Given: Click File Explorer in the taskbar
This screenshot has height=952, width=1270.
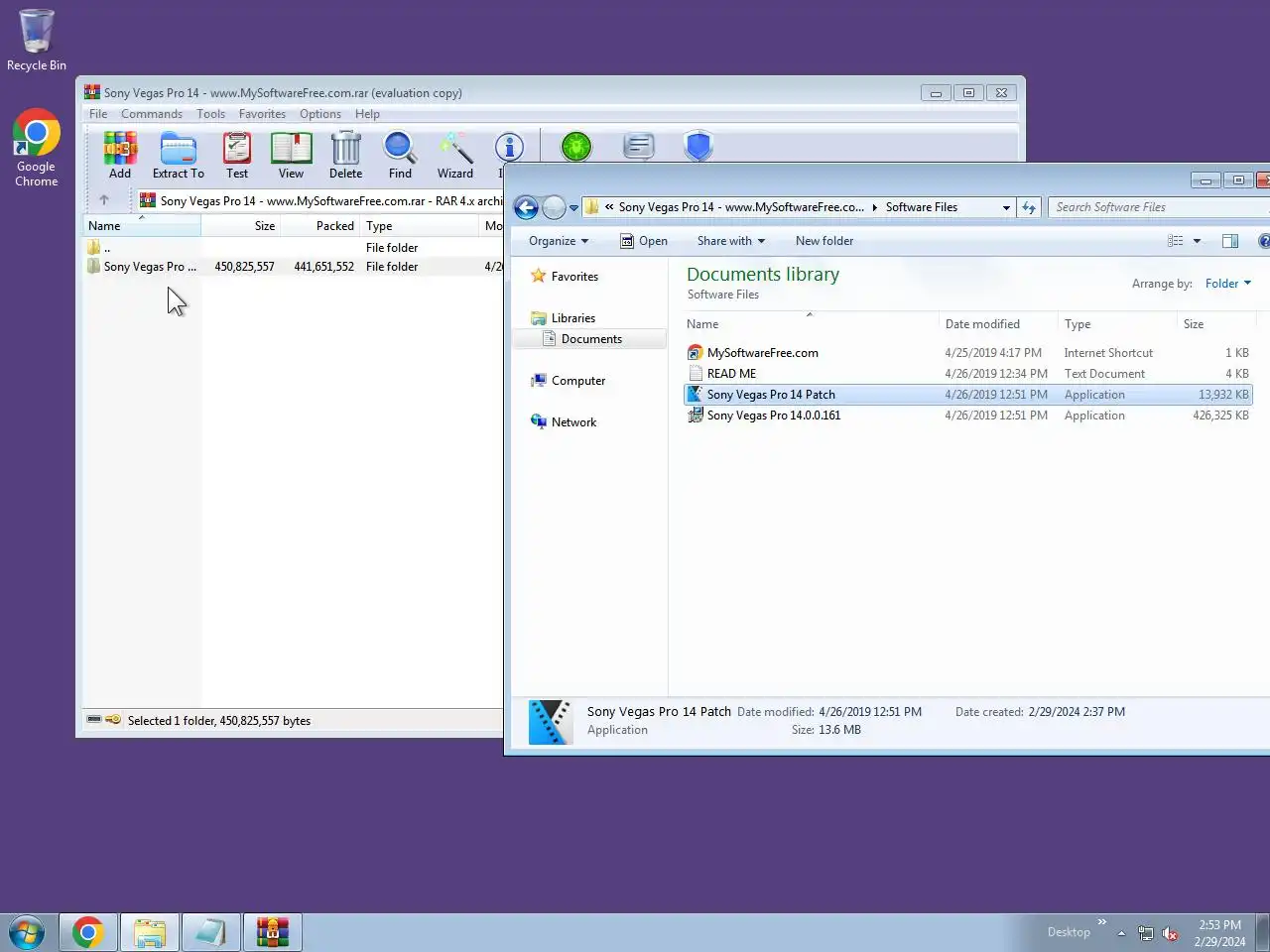Looking at the screenshot, I should (x=150, y=933).
